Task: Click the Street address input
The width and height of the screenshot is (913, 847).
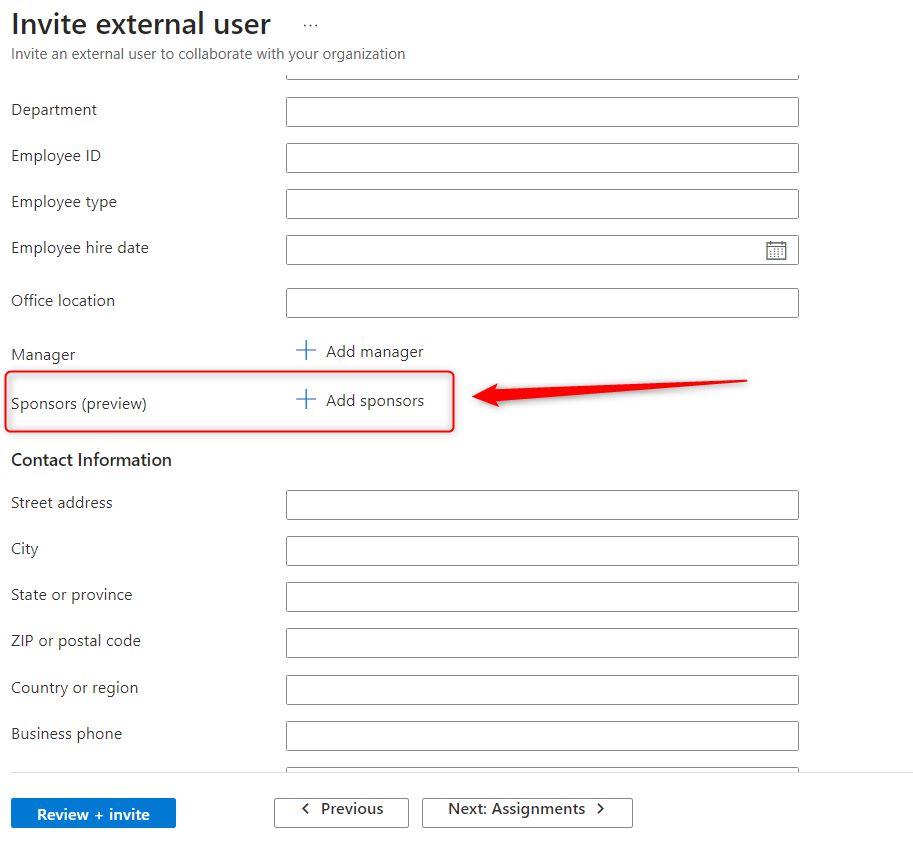Action: click(x=541, y=505)
